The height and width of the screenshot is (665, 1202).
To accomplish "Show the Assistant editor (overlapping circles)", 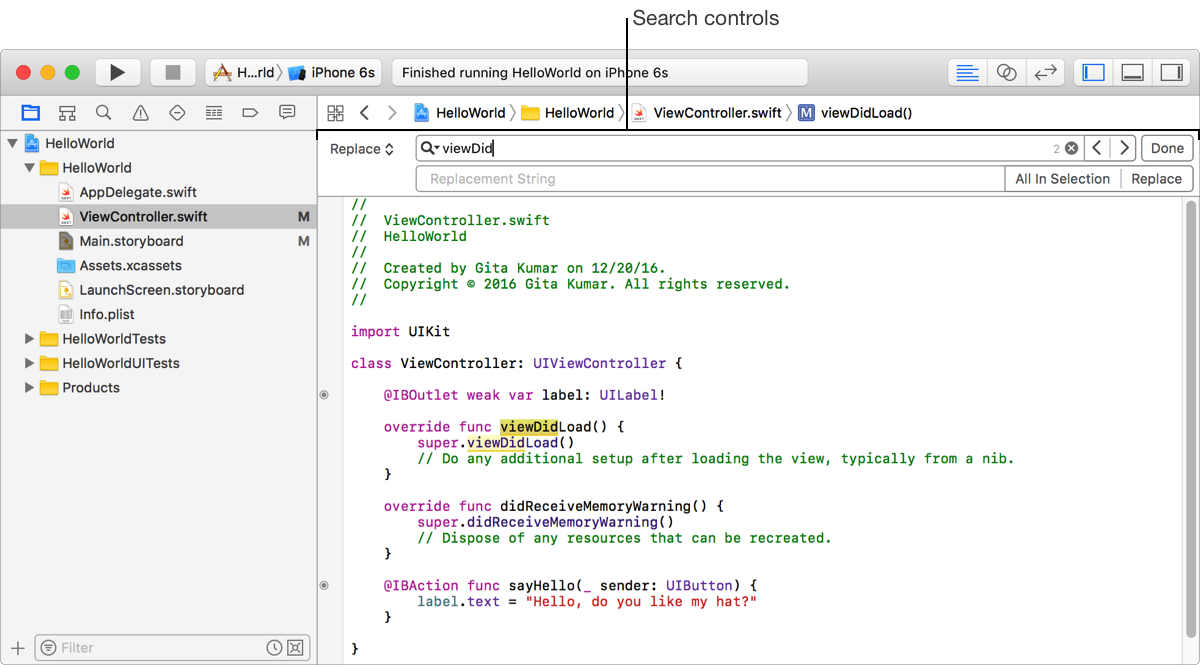I will tap(1006, 72).
